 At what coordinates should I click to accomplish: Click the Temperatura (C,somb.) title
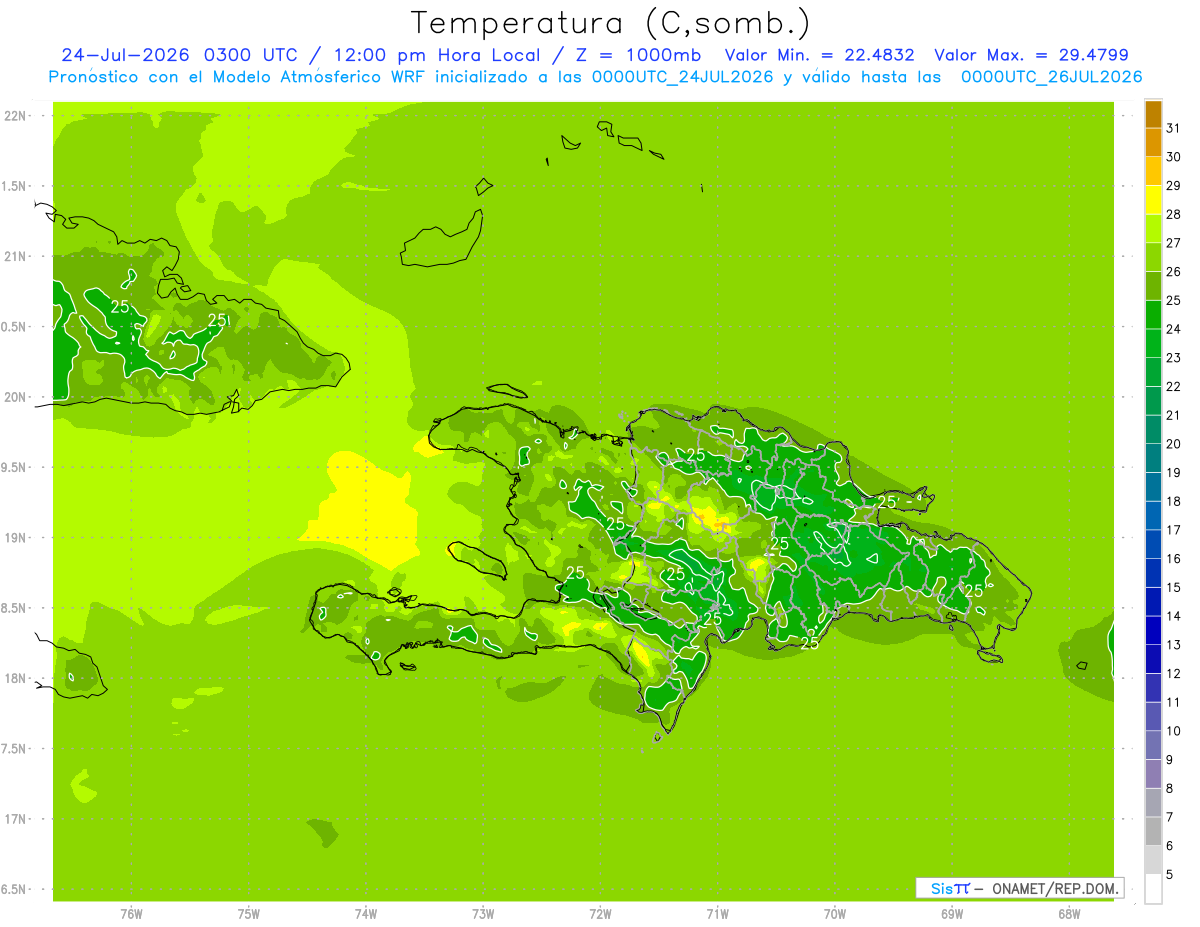pyautogui.click(x=610, y=23)
